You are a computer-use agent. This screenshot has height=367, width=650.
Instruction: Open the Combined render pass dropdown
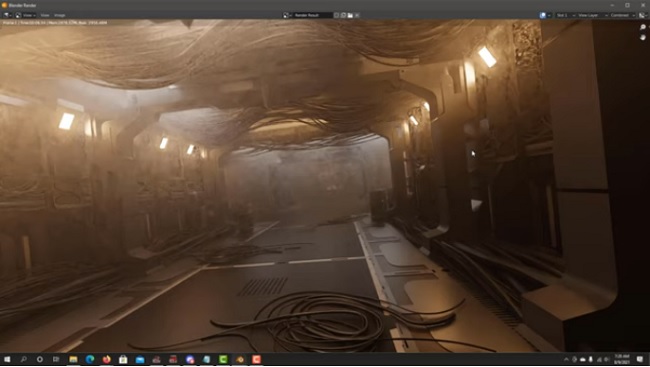[622, 15]
